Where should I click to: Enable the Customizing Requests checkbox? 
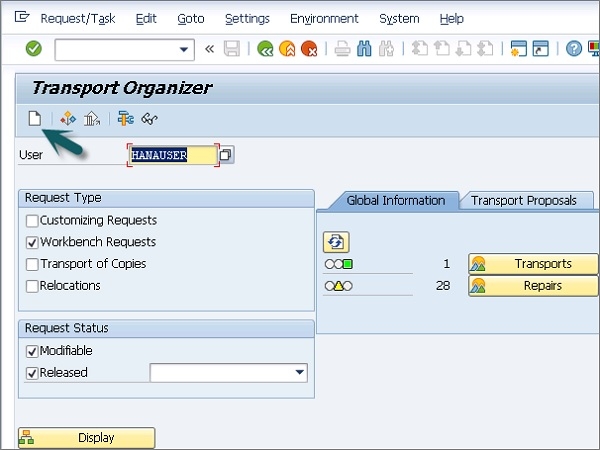pyautogui.click(x=32, y=221)
